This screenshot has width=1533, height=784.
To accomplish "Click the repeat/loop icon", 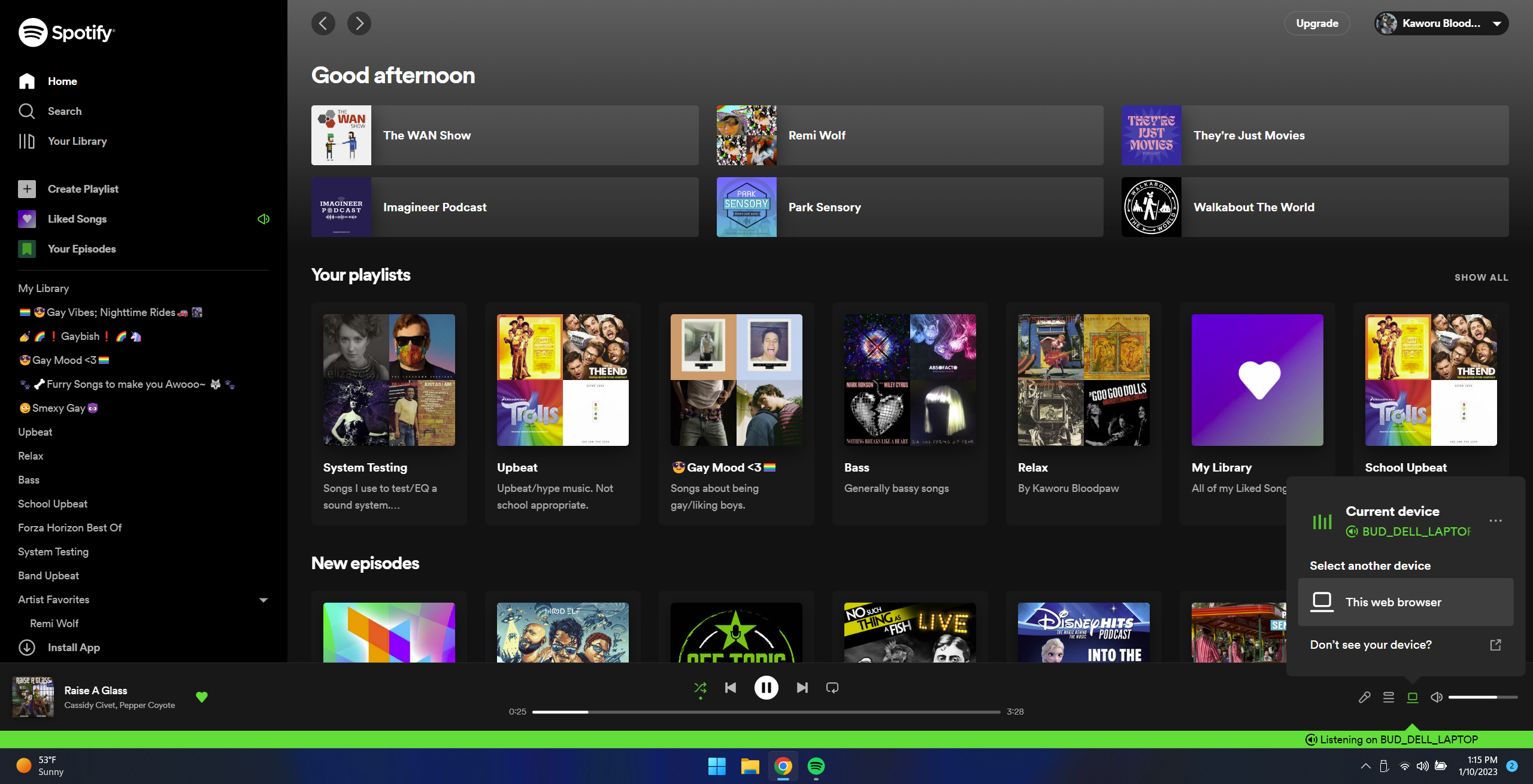I will [x=833, y=687].
